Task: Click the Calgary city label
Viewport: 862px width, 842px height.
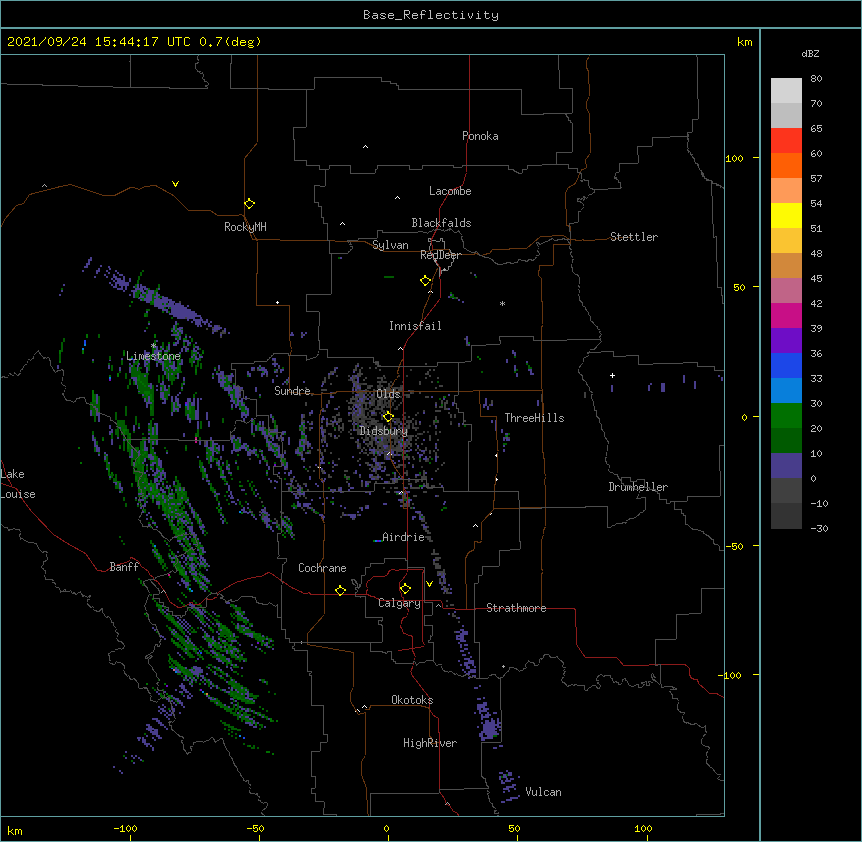Action: click(399, 603)
